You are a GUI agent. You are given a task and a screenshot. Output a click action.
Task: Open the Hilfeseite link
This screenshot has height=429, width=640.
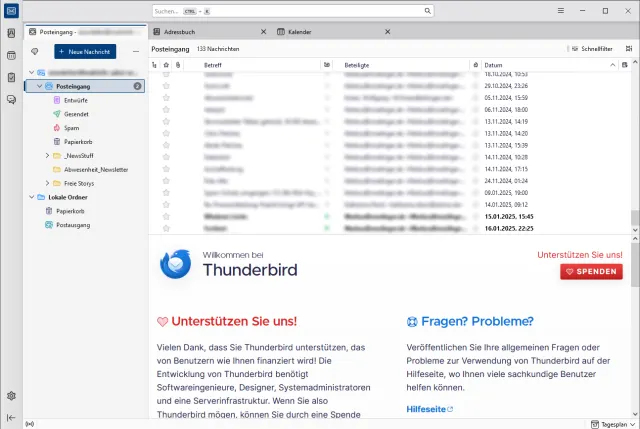point(429,409)
